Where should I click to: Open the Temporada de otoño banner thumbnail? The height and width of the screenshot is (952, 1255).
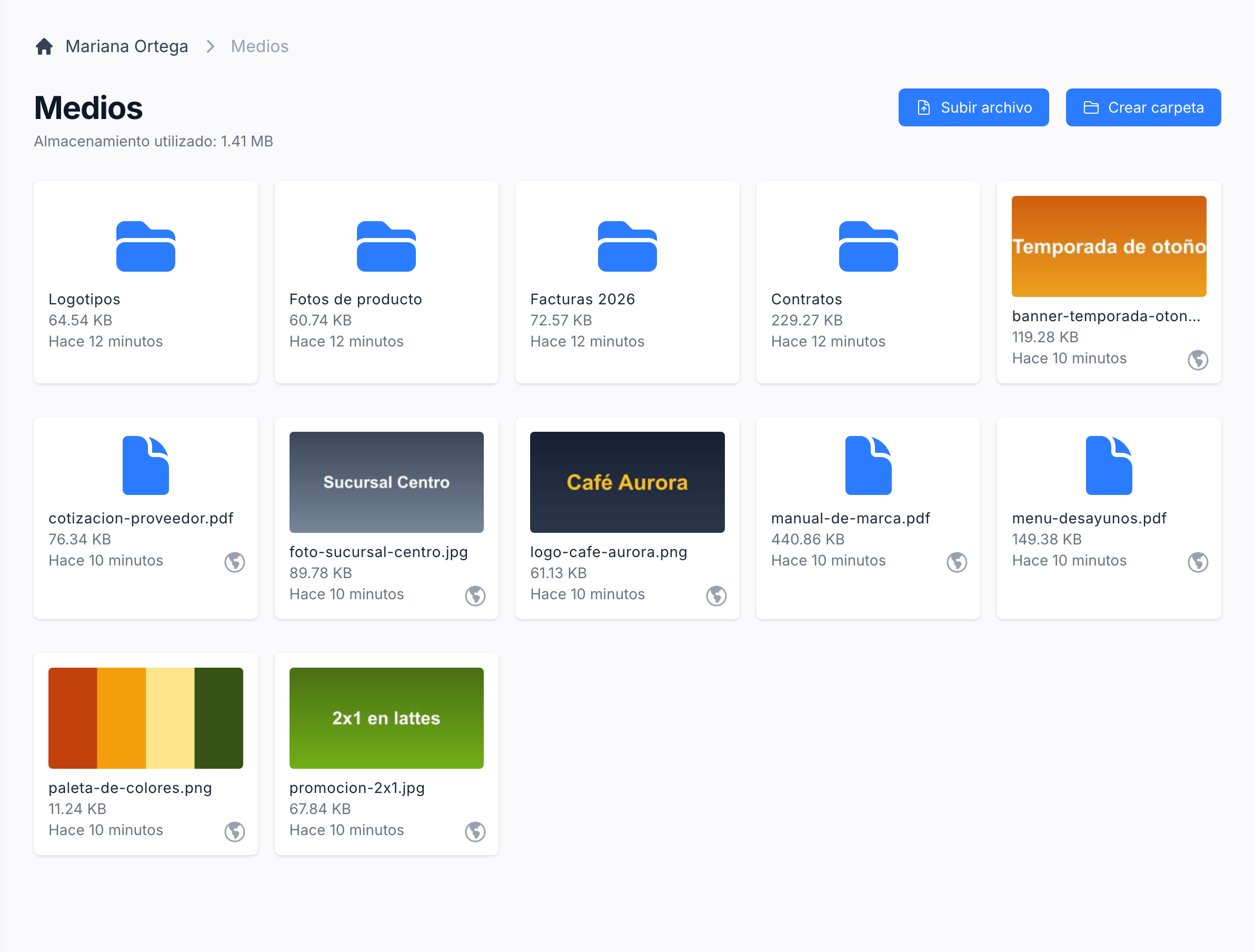click(x=1109, y=246)
